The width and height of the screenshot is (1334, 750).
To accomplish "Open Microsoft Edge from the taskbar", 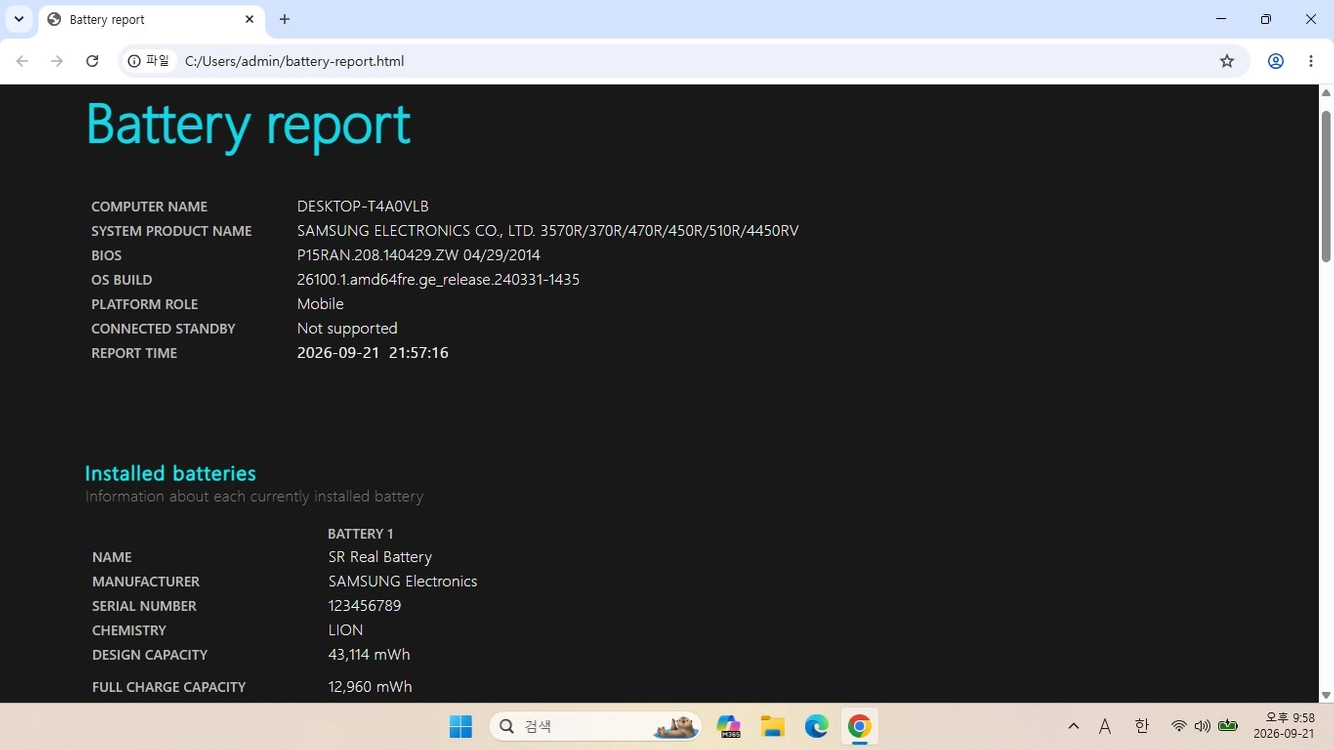I will coord(816,727).
